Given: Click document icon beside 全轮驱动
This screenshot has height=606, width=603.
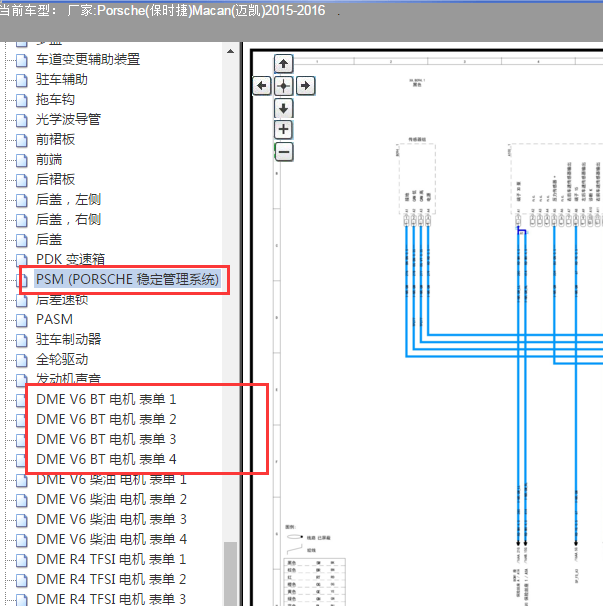Looking at the screenshot, I should pos(22,360).
